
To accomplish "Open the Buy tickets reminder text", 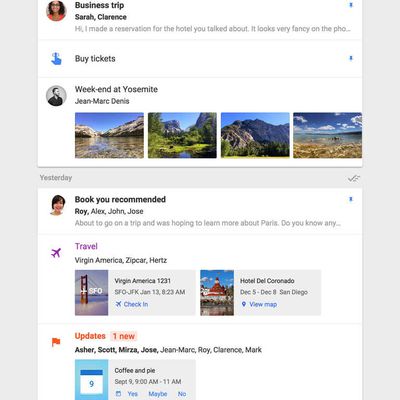I will [x=95, y=59].
